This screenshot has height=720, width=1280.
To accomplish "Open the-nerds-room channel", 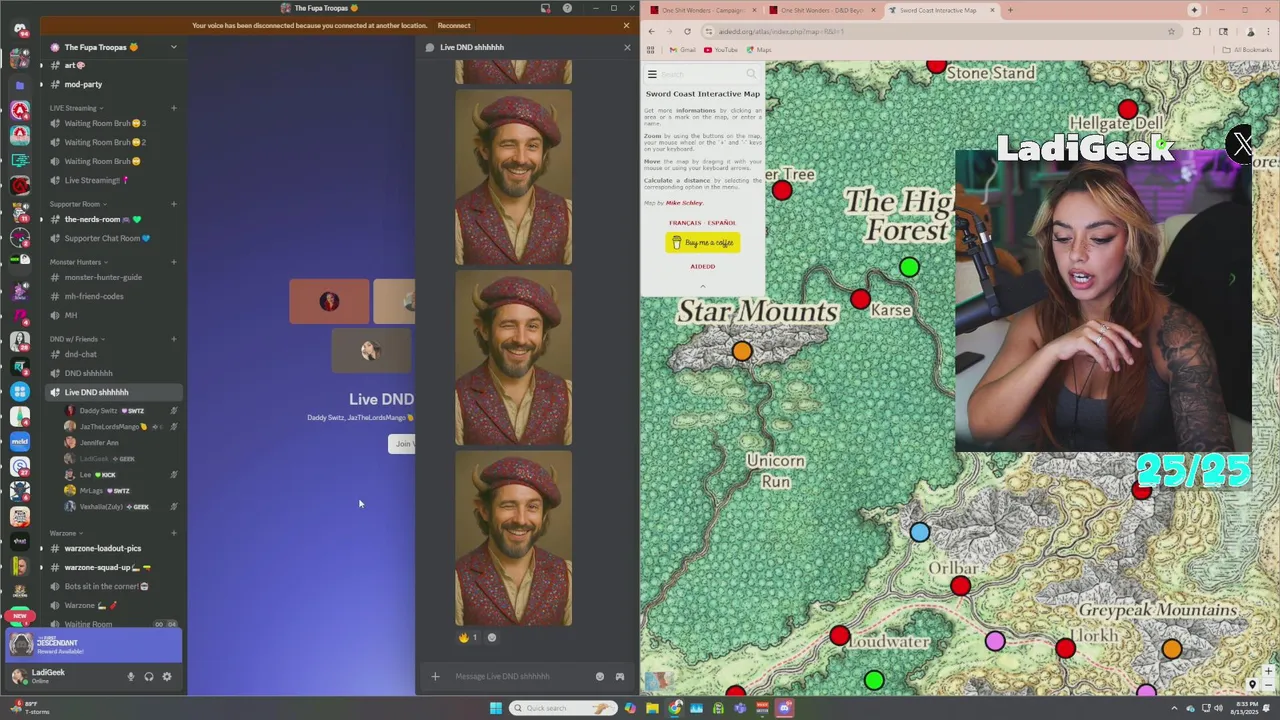I will 113,219.
